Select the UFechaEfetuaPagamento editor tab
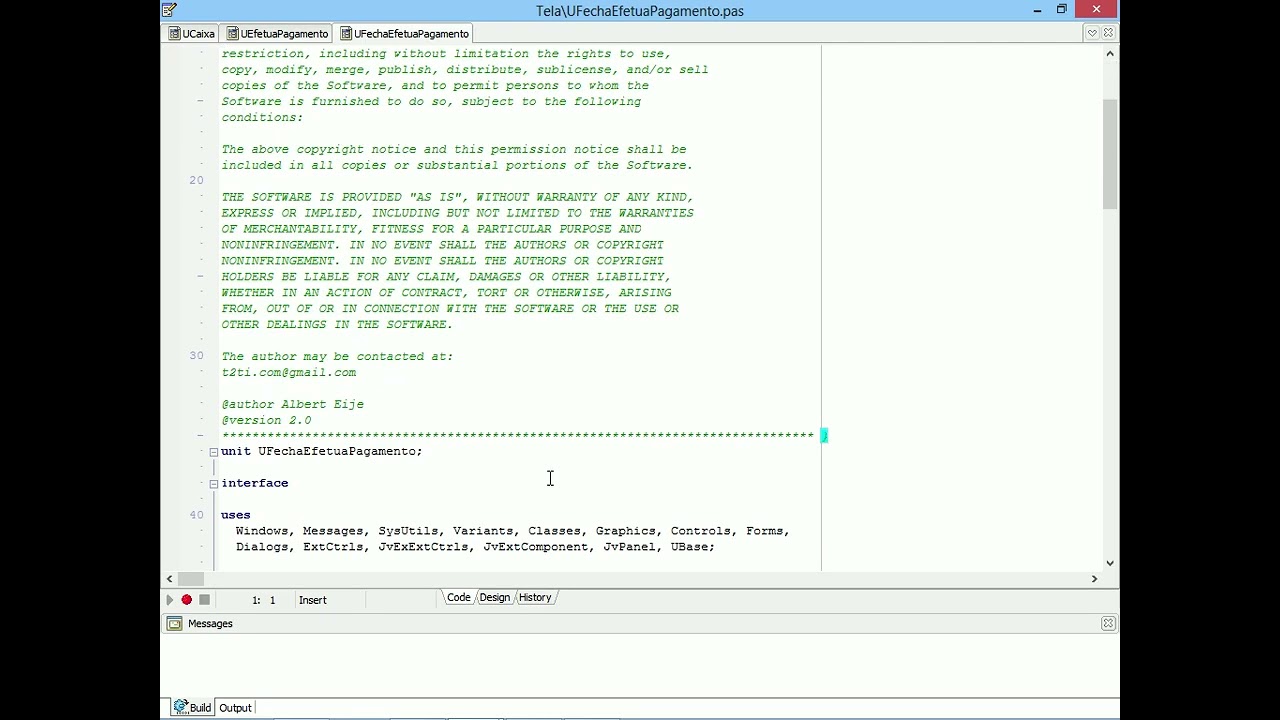The height and width of the screenshot is (720, 1280). [405, 34]
